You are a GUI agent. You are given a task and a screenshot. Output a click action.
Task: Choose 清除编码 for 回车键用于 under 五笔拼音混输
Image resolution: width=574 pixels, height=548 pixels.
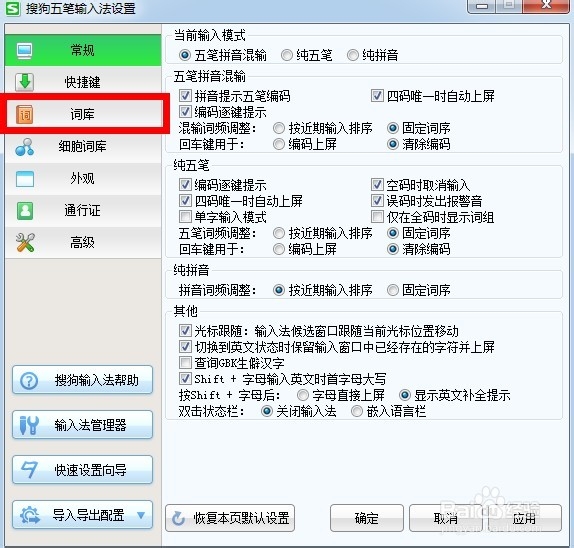(x=393, y=144)
